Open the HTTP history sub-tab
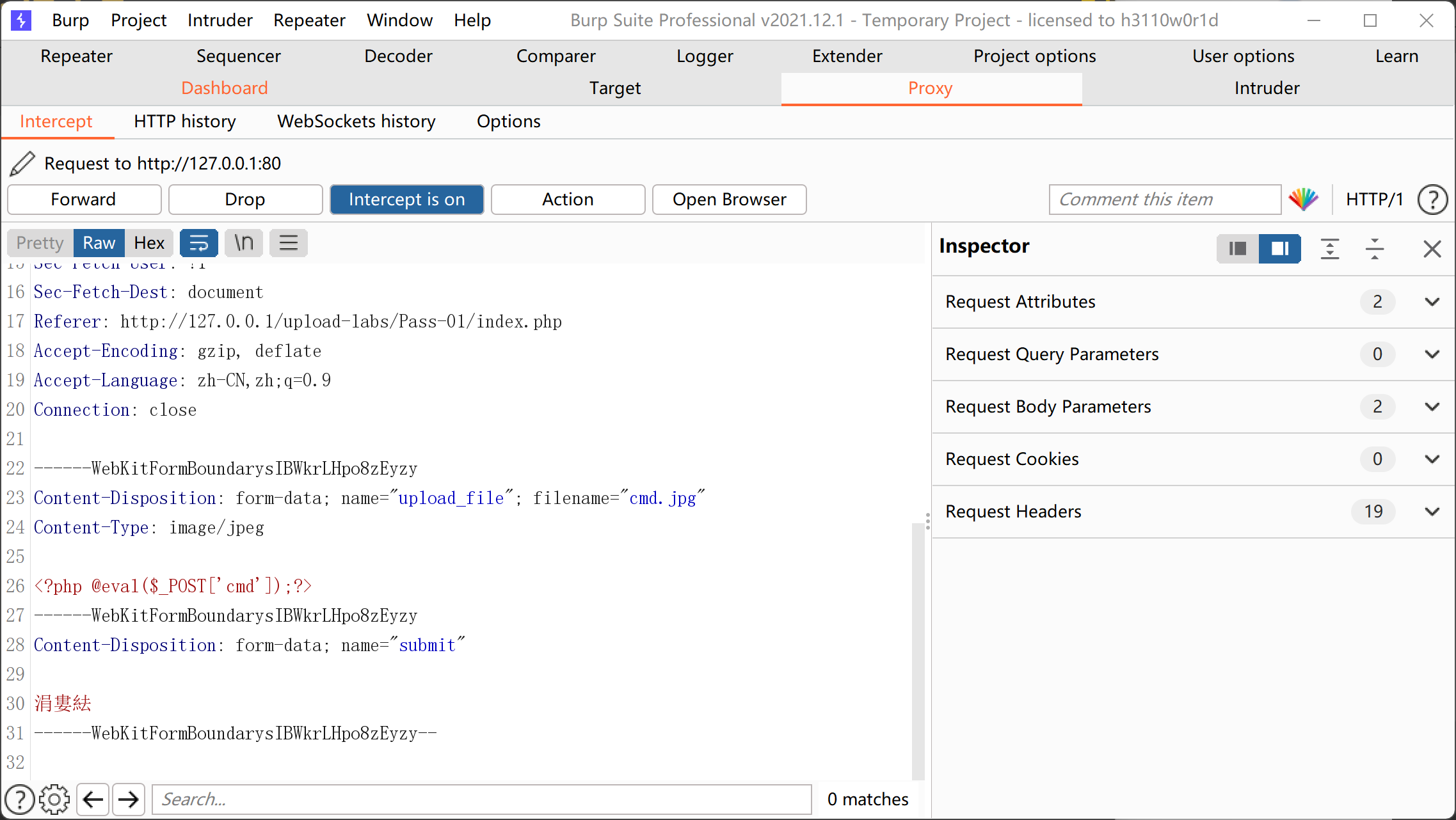1456x820 pixels. click(x=185, y=122)
